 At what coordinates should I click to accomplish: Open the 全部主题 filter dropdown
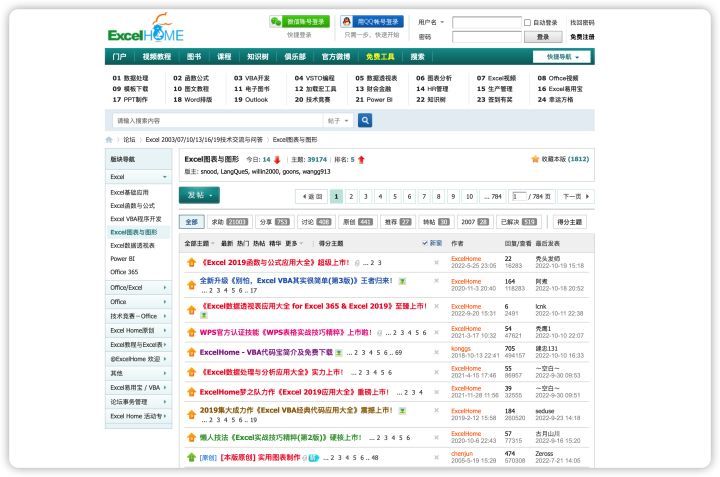coord(199,243)
